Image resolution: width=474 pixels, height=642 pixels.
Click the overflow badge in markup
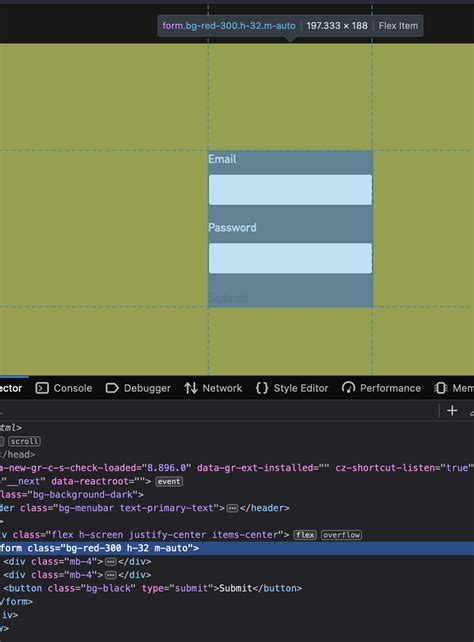[341, 535]
